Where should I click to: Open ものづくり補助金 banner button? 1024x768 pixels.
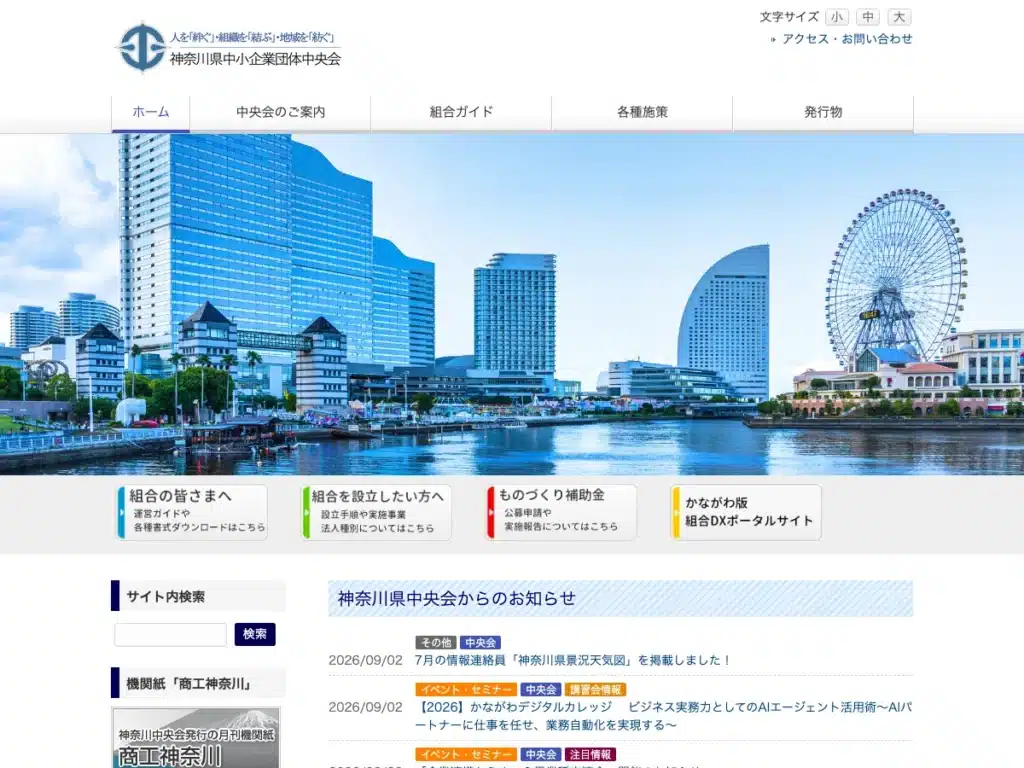click(562, 512)
